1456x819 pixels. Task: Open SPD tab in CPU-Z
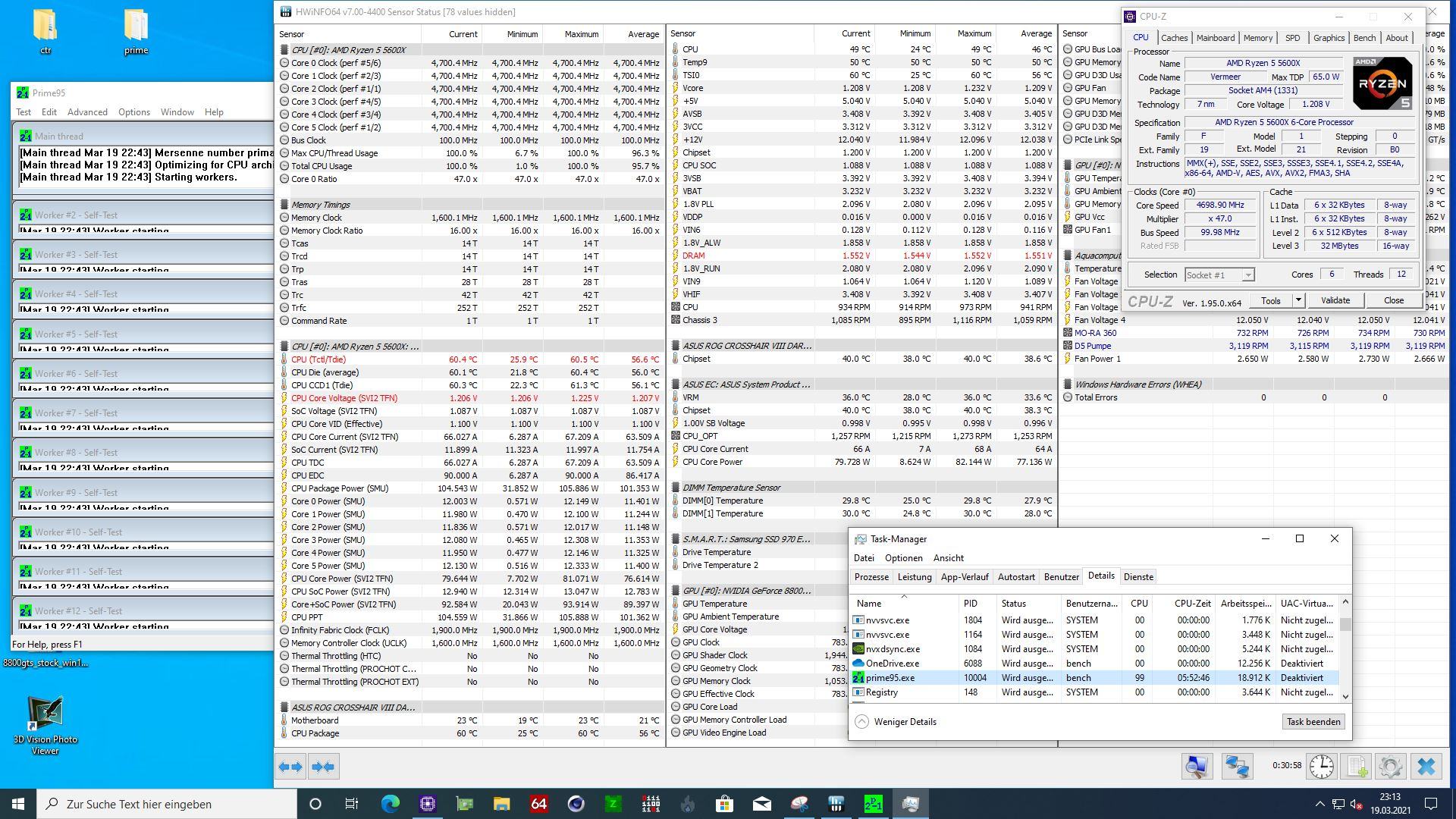(x=1292, y=38)
